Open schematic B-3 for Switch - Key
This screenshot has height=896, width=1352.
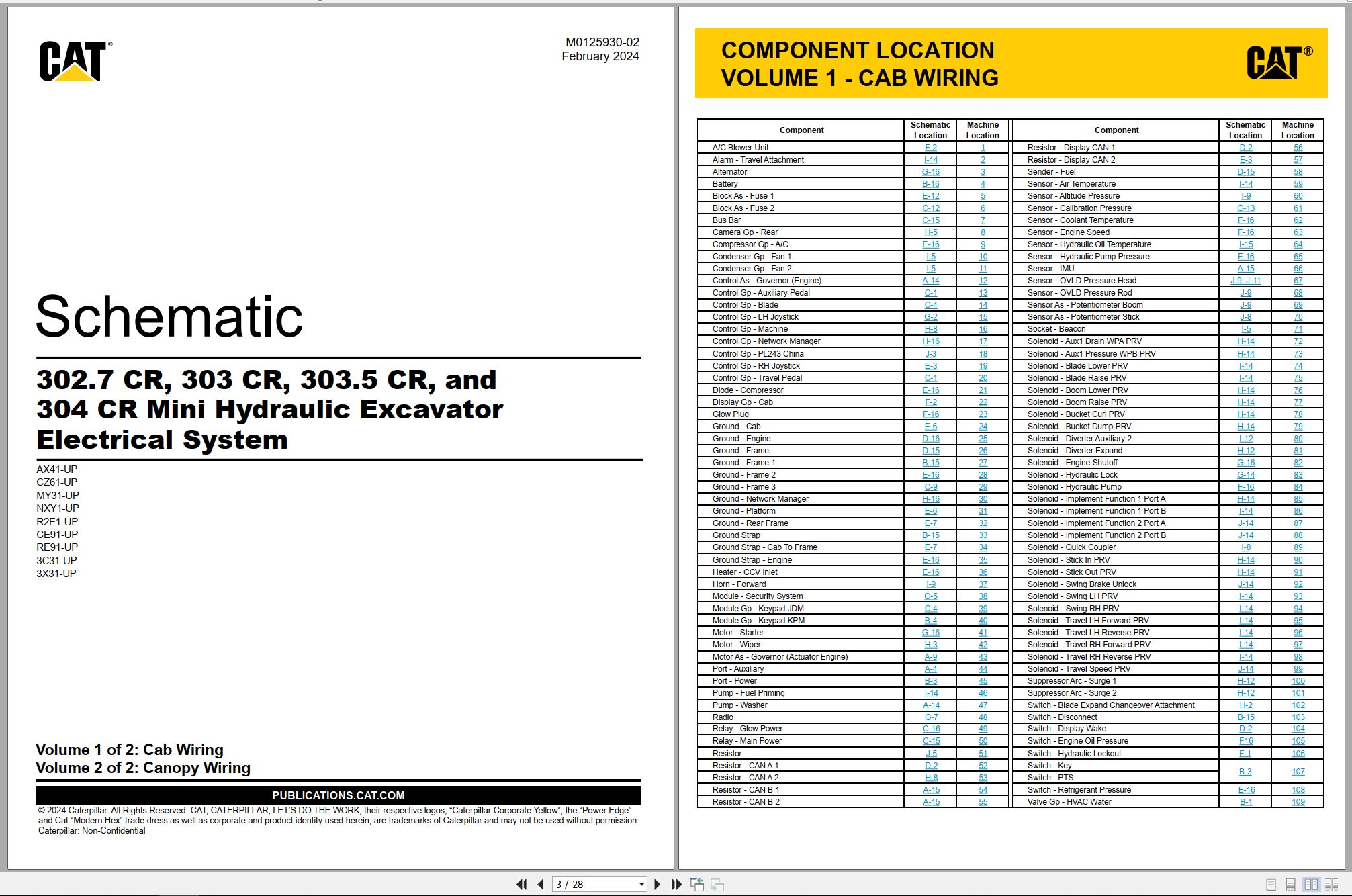click(1245, 772)
